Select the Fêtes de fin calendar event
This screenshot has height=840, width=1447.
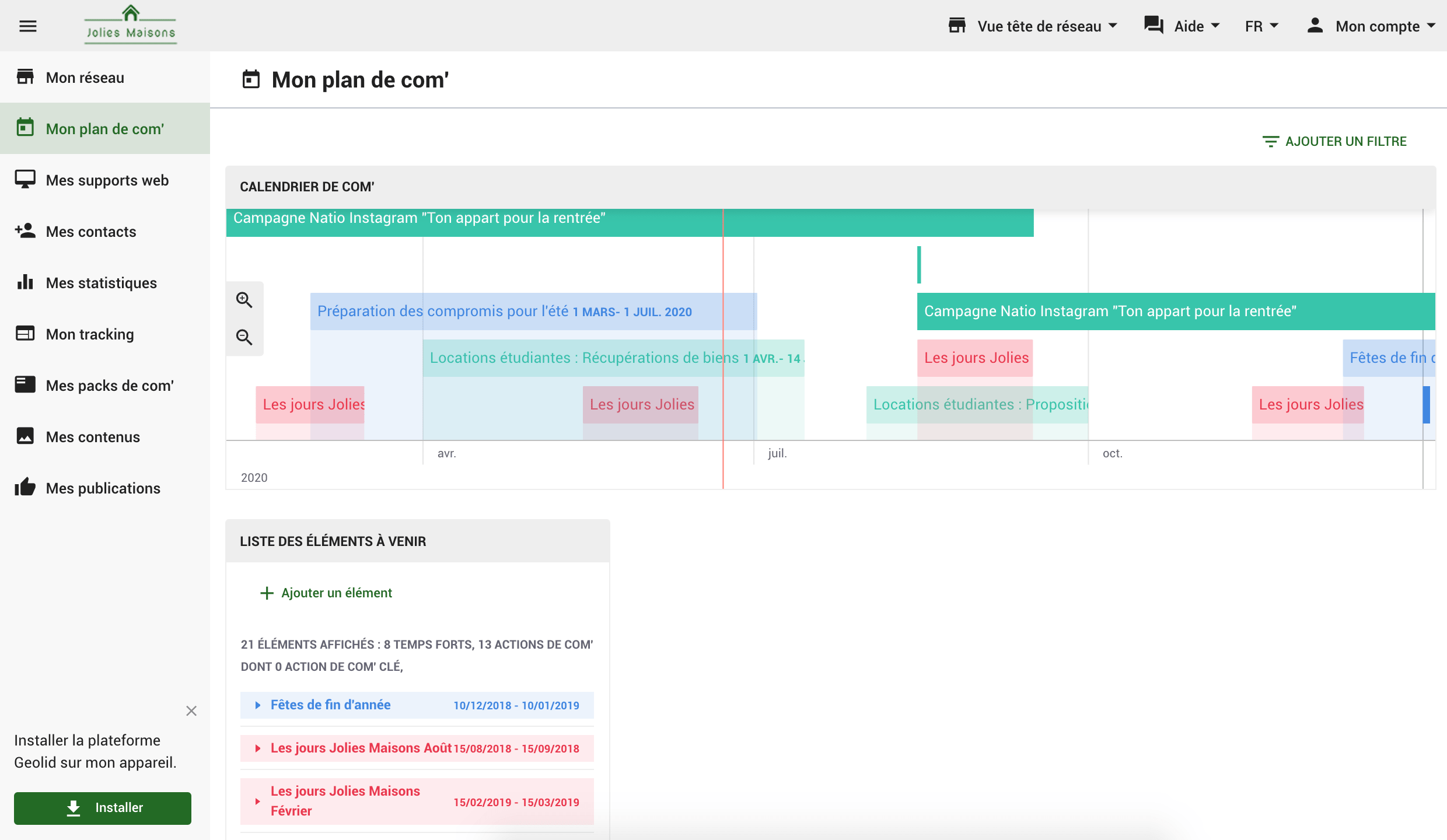[1389, 358]
